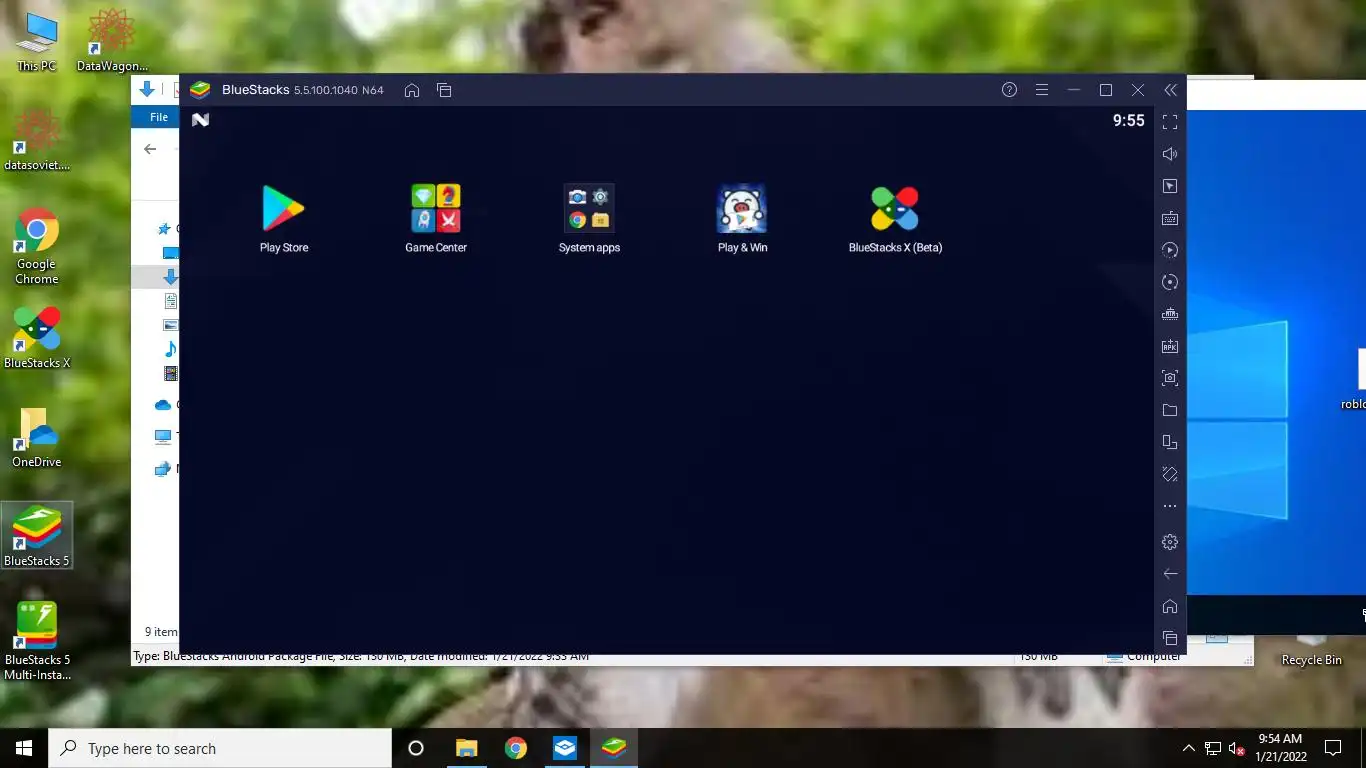Open OneDrive desktop folder
The image size is (1366, 768).
pyautogui.click(x=37, y=437)
